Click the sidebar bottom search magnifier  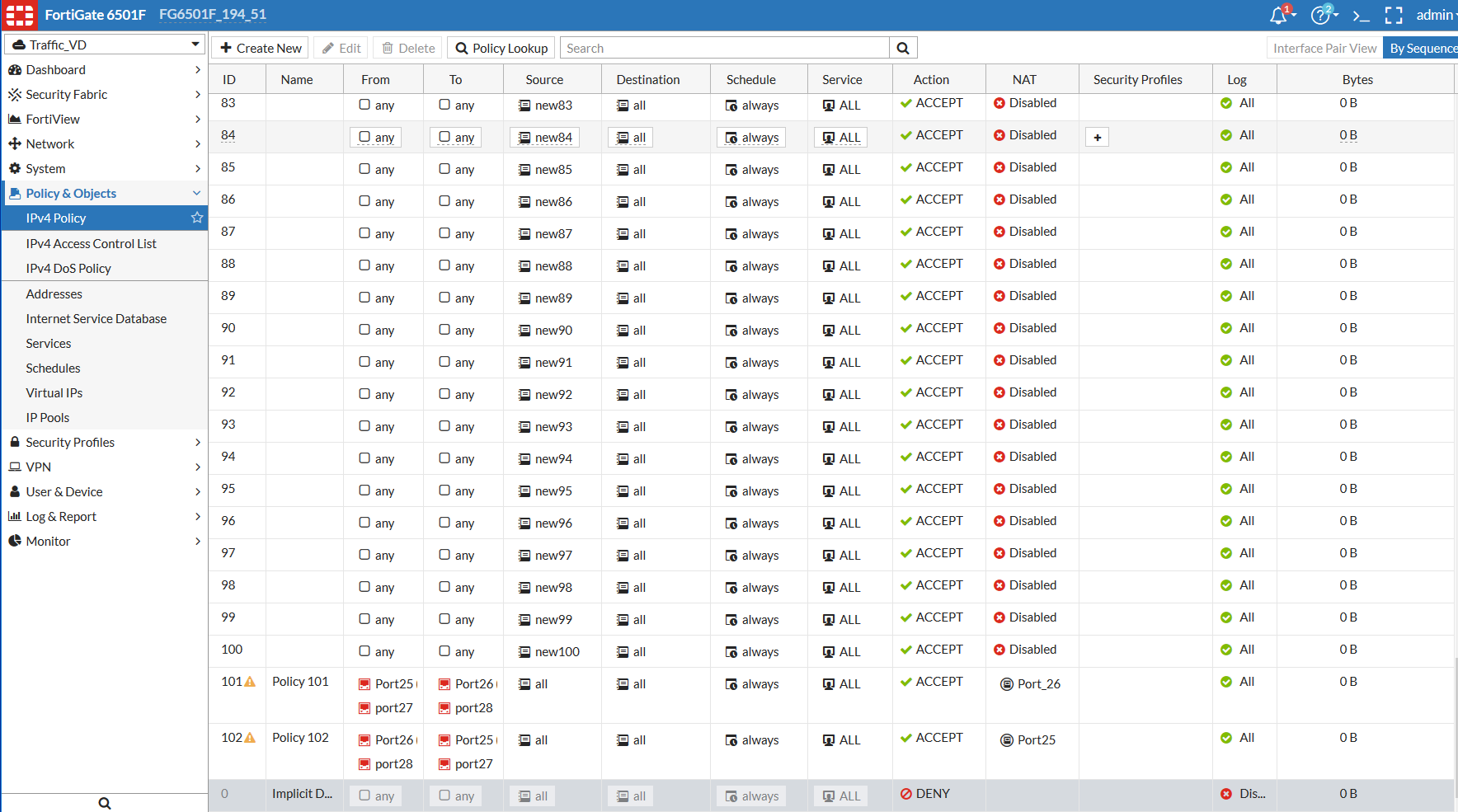[105, 803]
